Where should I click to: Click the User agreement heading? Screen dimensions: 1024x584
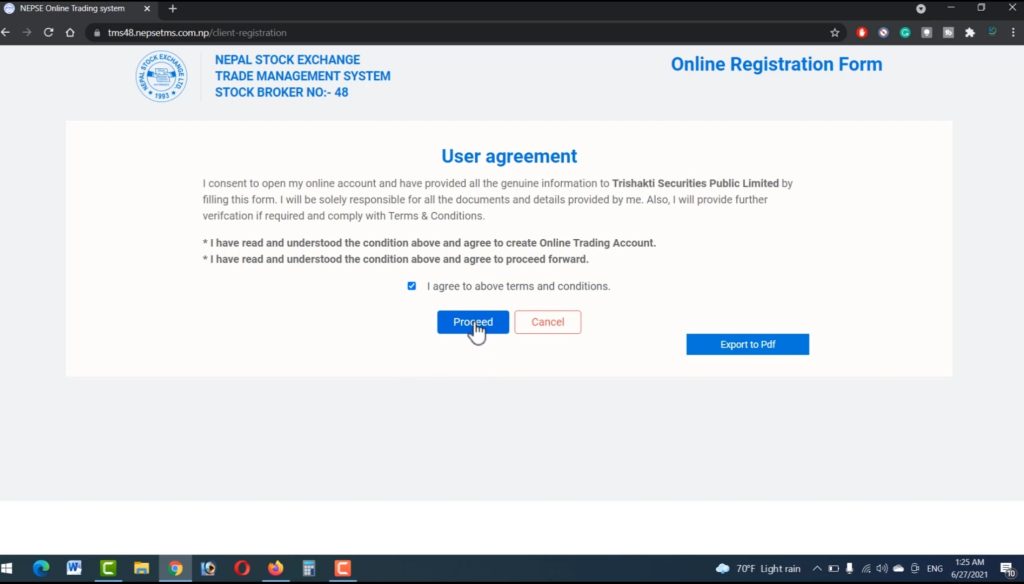click(x=509, y=156)
